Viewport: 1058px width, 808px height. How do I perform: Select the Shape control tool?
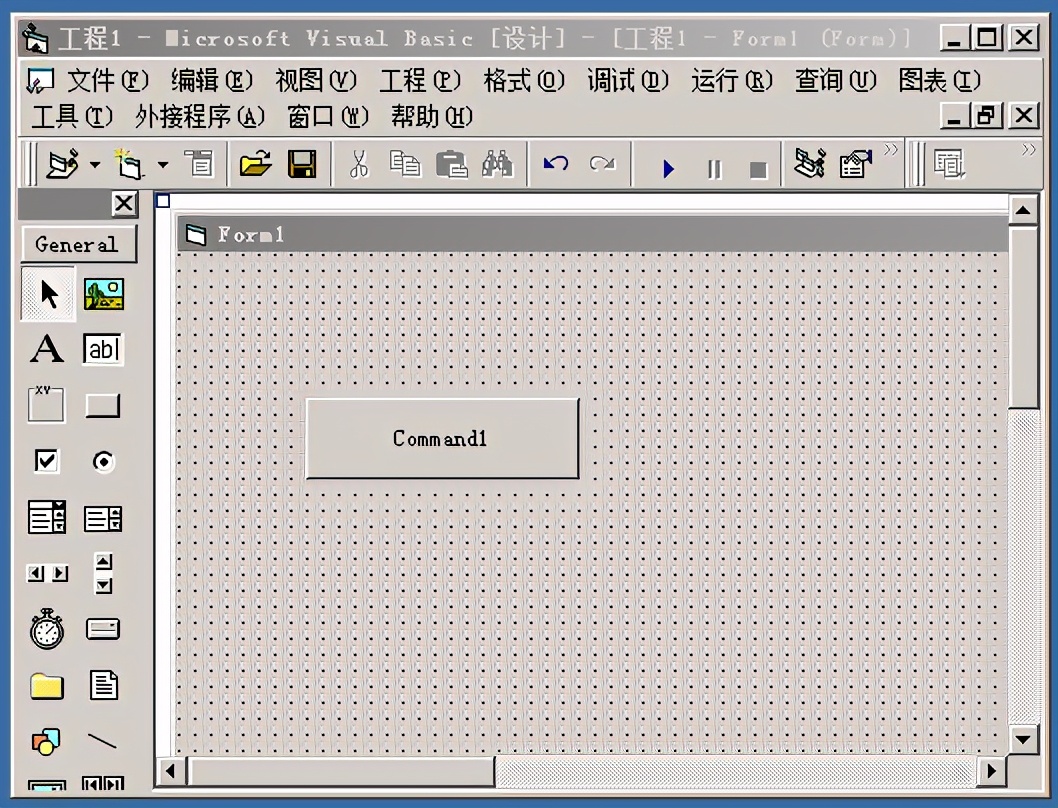coord(46,741)
